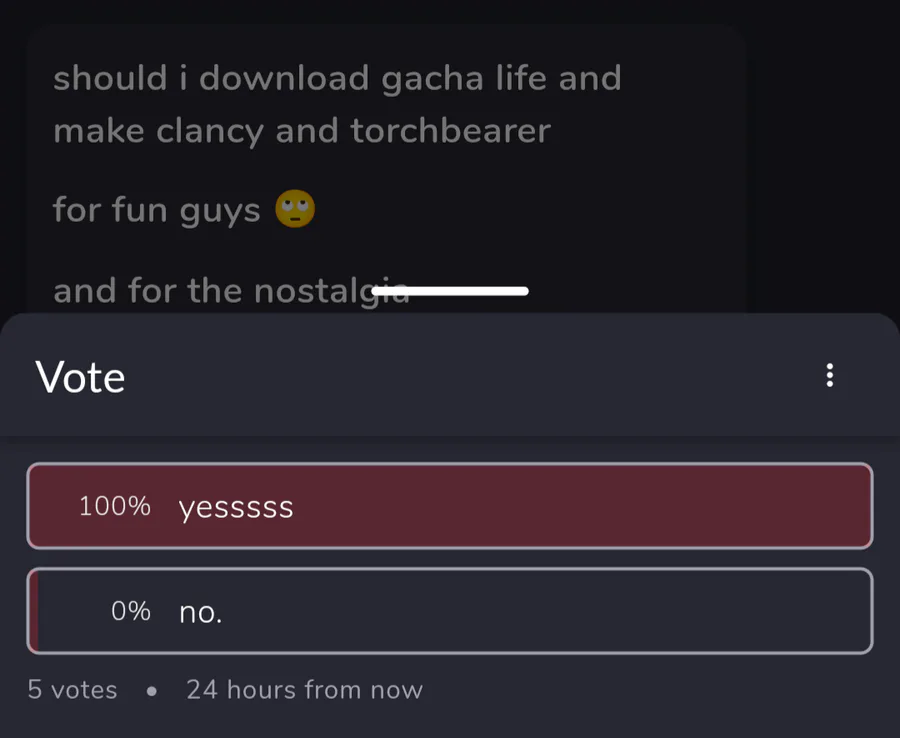Click the "24 hours from now" deadline

click(304, 690)
